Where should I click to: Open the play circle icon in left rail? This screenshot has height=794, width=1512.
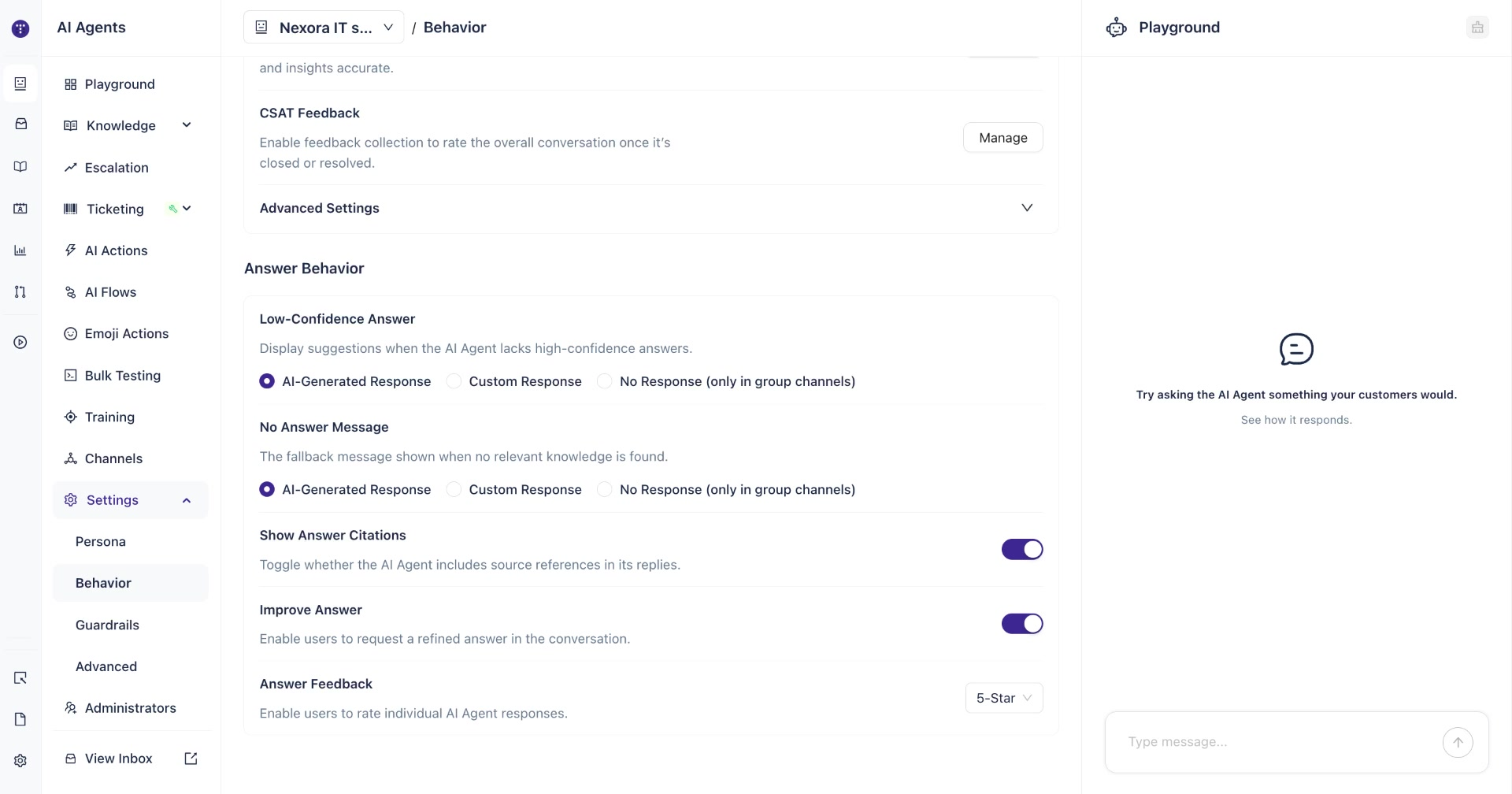(x=20, y=342)
